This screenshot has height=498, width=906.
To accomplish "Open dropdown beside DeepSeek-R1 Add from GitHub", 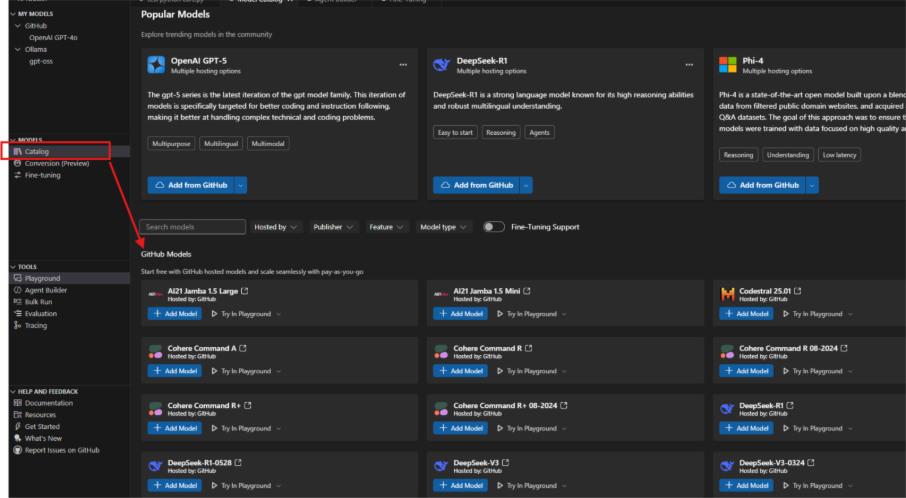I will 526,185.
